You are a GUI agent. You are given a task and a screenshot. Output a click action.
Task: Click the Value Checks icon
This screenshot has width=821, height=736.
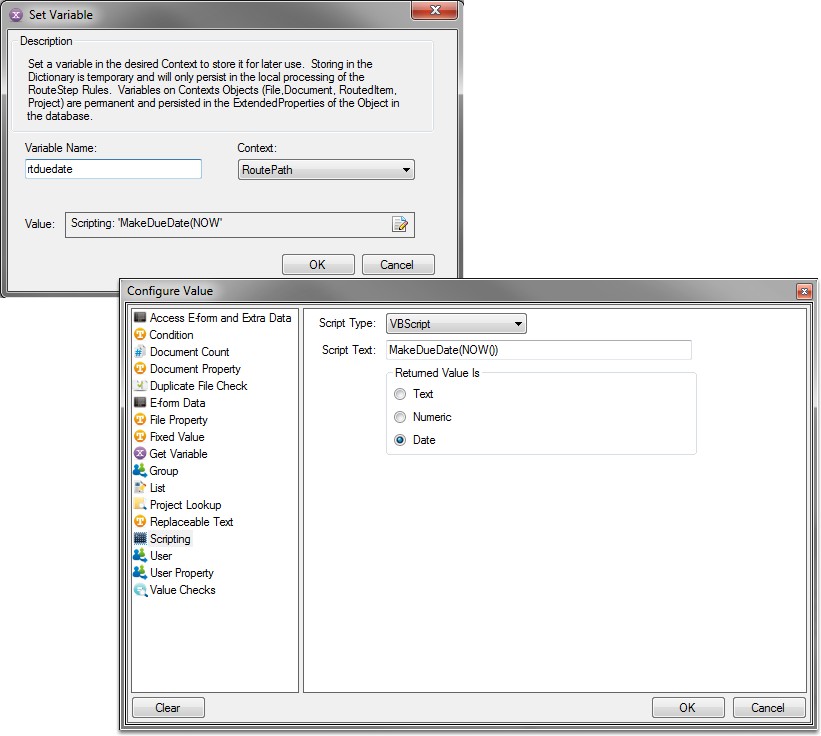140,590
